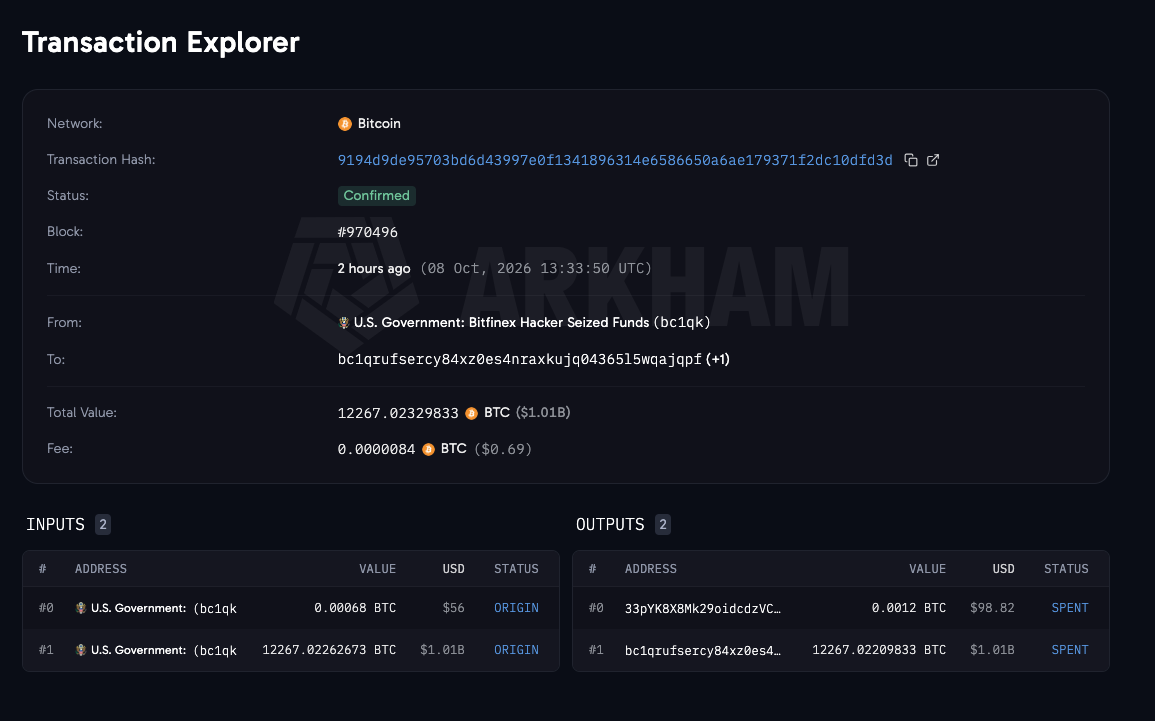Click the VALUE column header in Inputs table
The image size is (1155, 721).
378,569
